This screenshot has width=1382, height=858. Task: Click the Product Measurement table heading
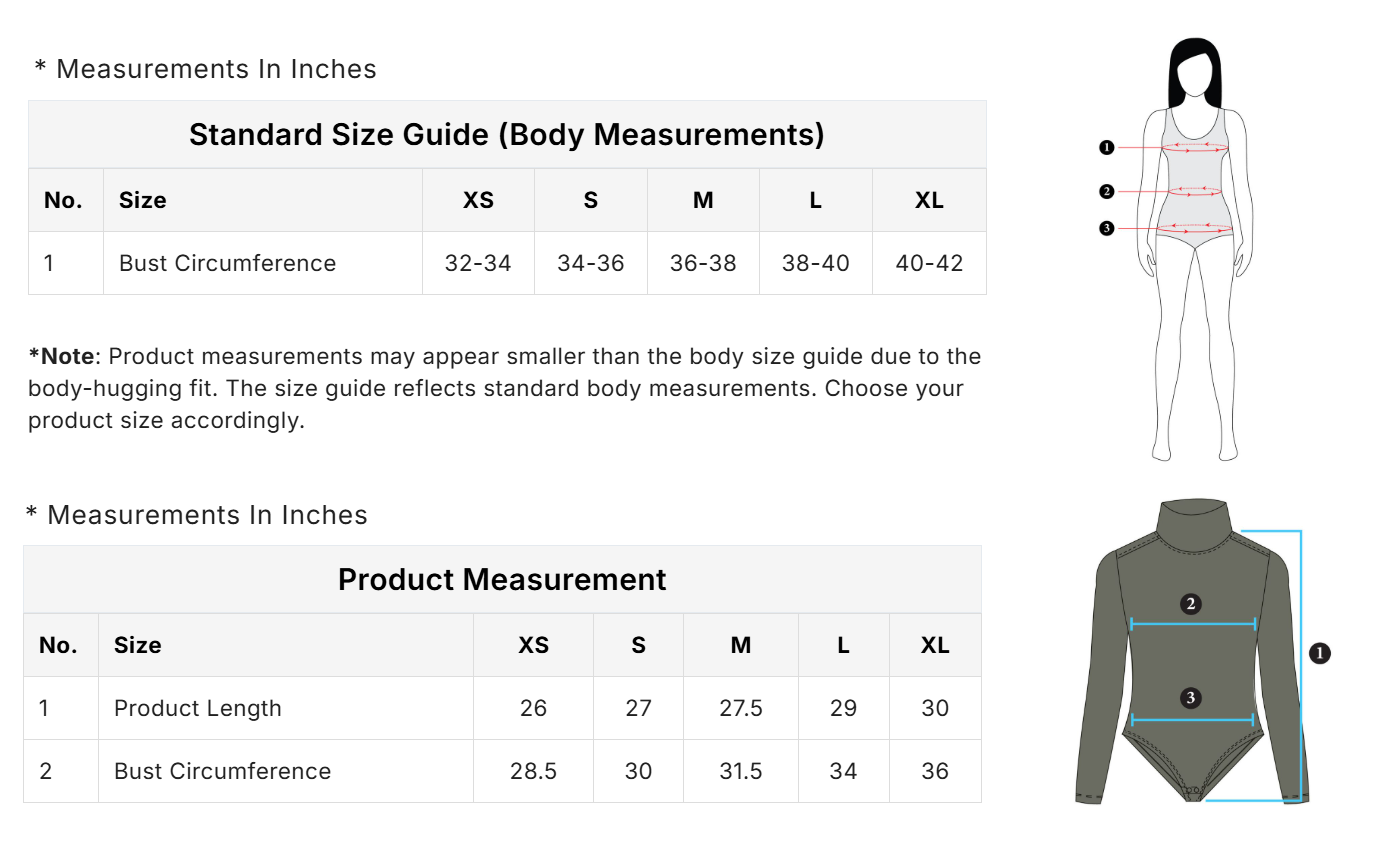502,579
